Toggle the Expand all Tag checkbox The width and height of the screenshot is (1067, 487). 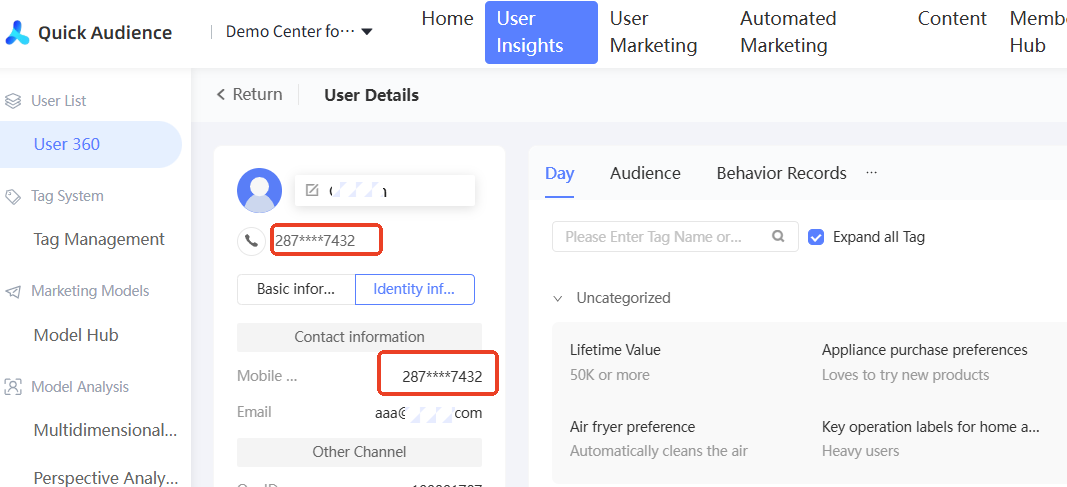816,237
